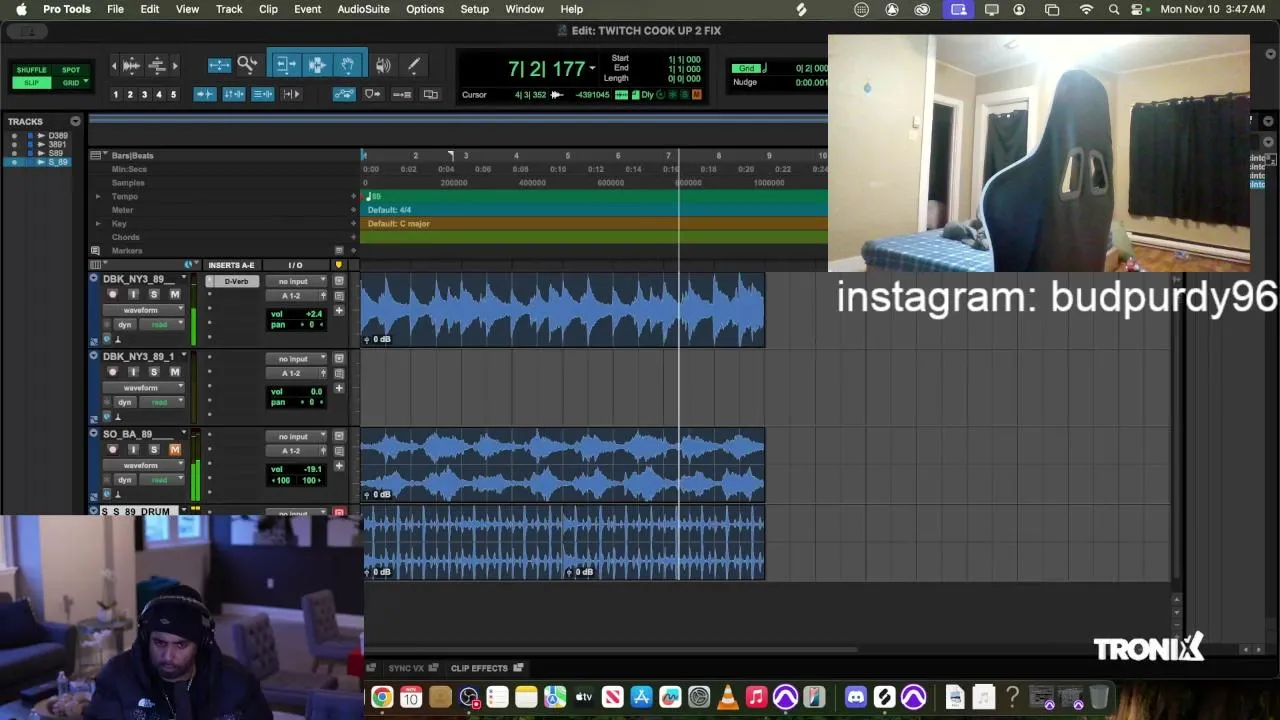Open the Window menu

point(524,9)
